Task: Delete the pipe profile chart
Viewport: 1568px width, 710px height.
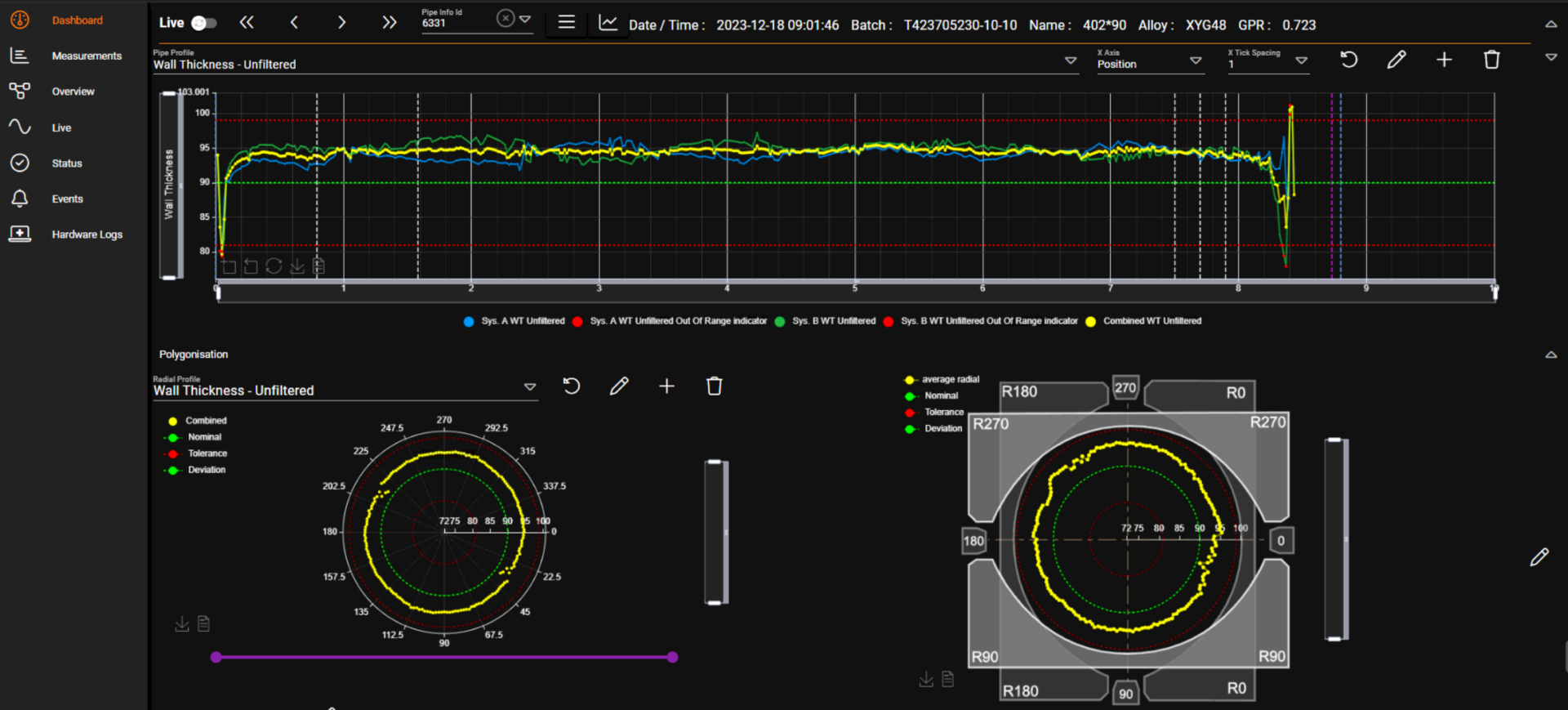Action: pos(1492,60)
